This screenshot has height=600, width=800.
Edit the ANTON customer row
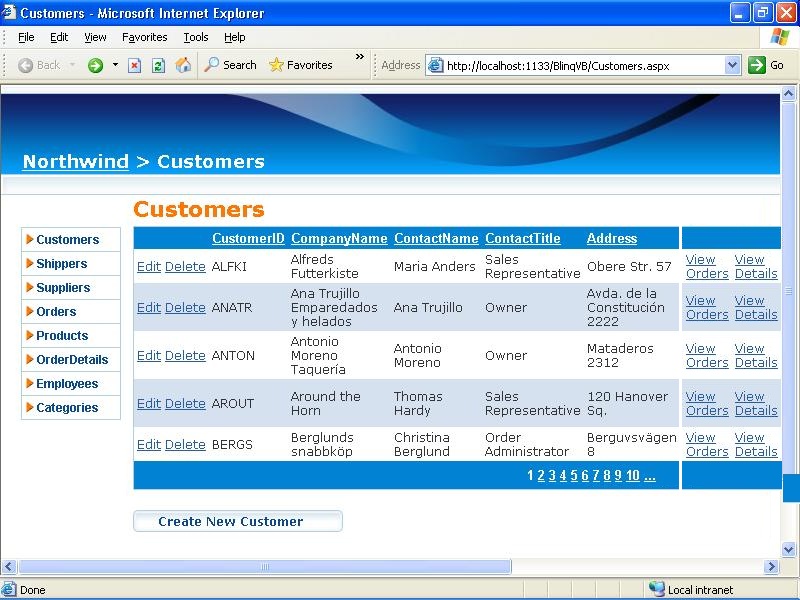[149, 355]
